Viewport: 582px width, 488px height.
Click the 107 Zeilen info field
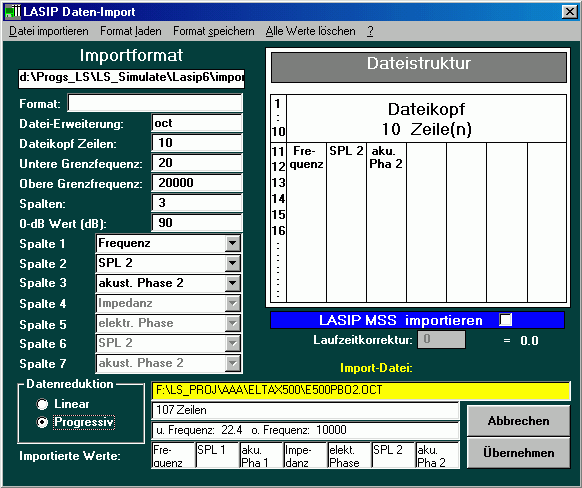(x=305, y=410)
